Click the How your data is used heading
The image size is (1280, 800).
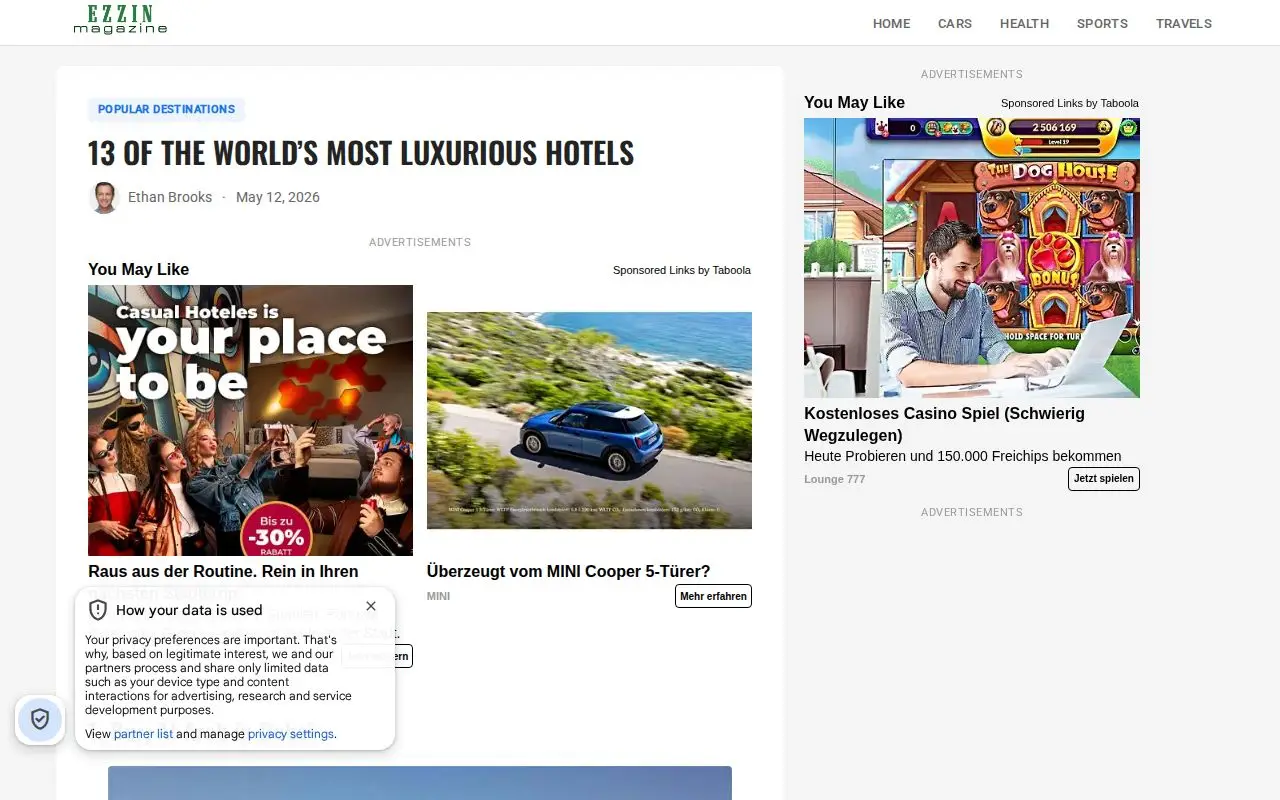coord(189,610)
